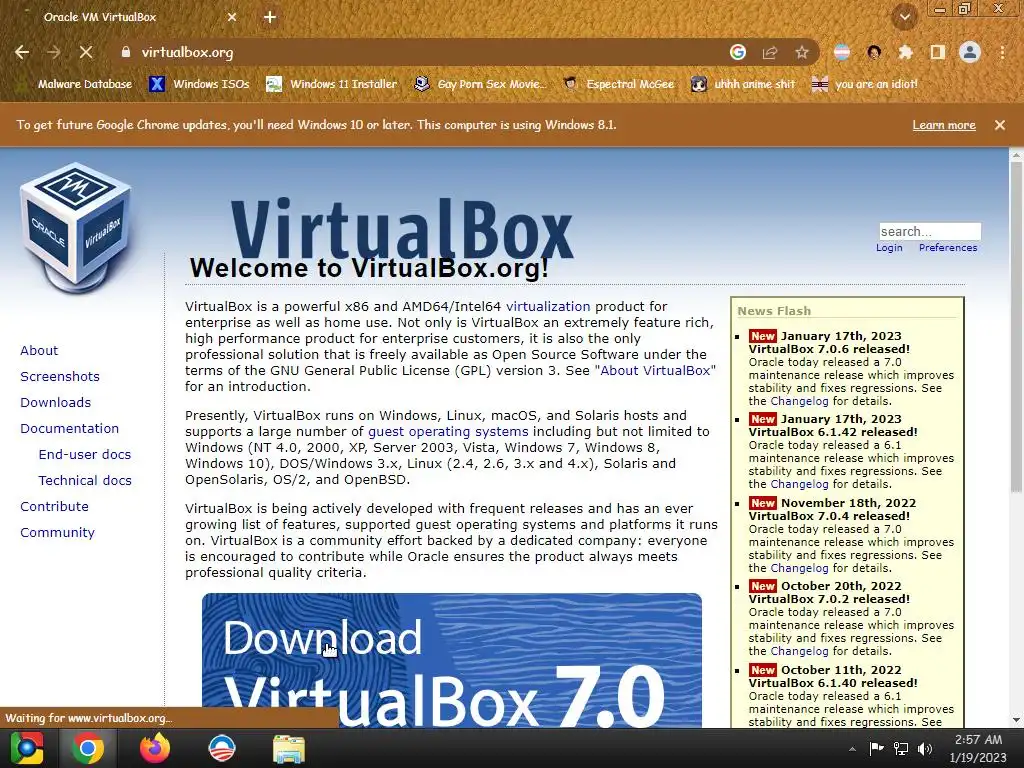Open the Espectral McGee bookmark
The width and height of the screenshot is (1024, 768).
618,84
